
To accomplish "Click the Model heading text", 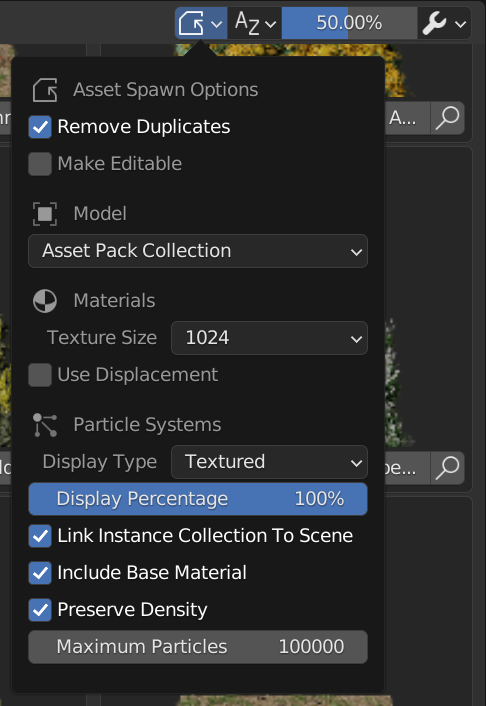I will coord(100,213).
